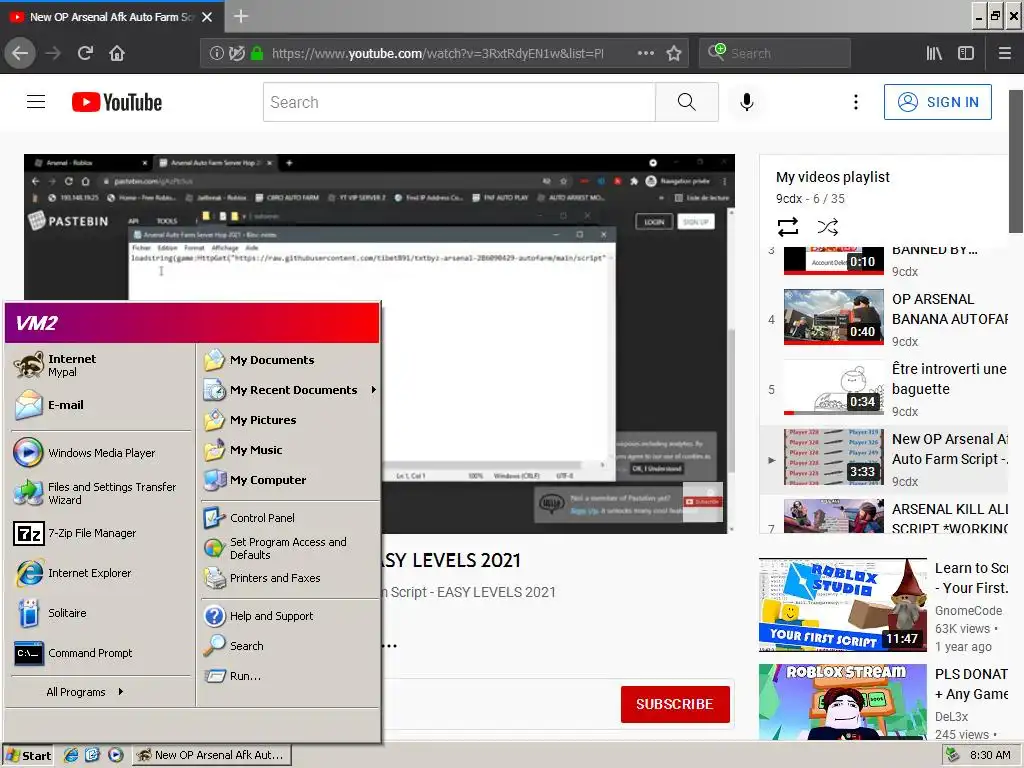Click the red SUBSCRIBE button

(x=675, y=704)
